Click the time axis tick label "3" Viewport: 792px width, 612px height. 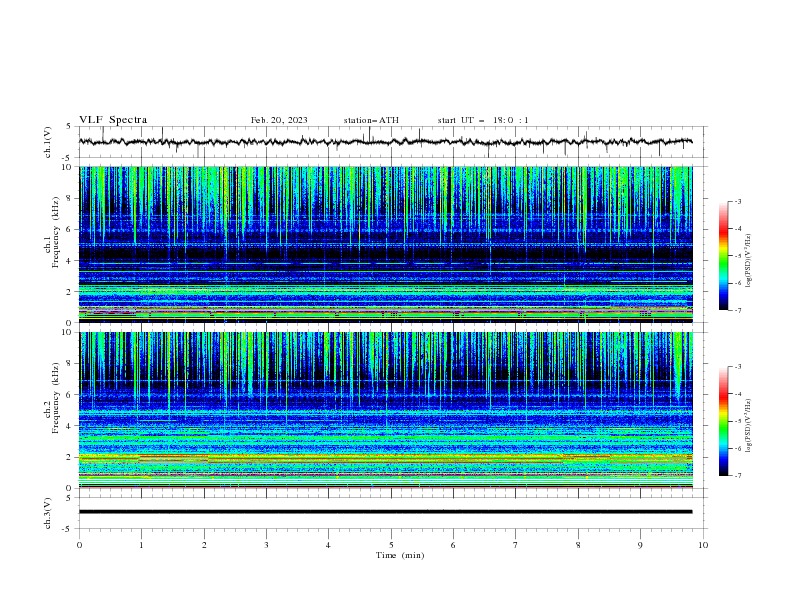266,545
